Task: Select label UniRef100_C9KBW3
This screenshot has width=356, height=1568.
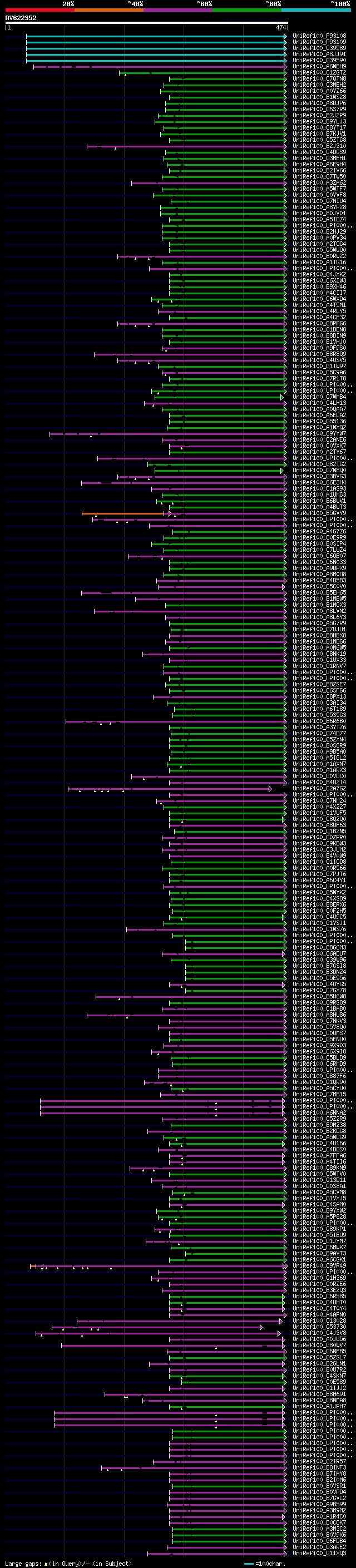Action: (x=319, y=844)
